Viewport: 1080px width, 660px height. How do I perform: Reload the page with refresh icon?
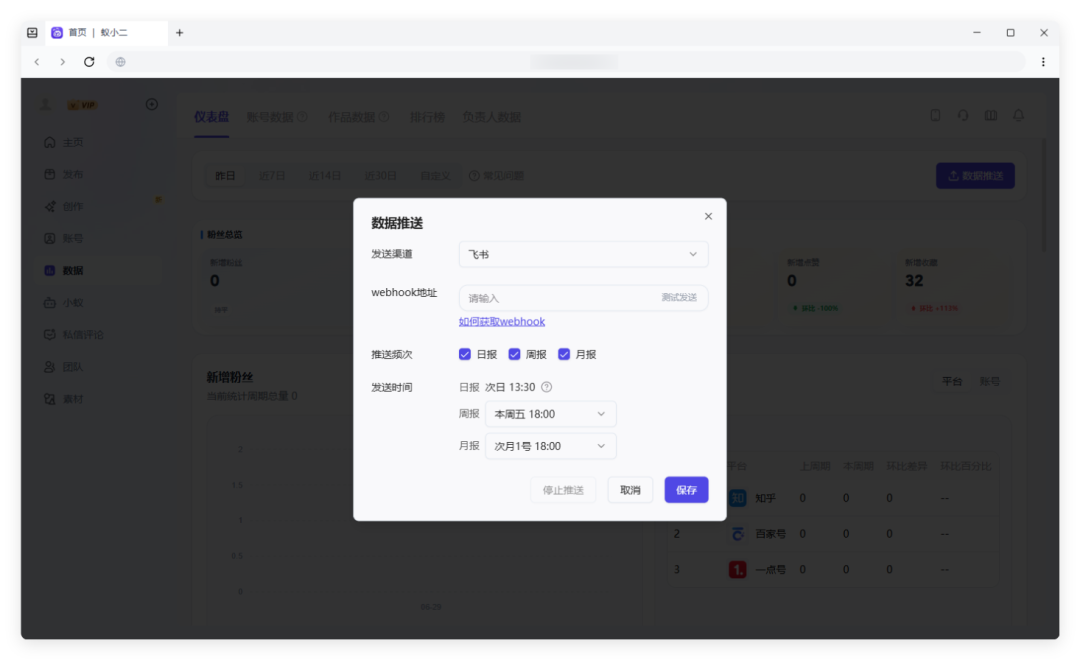pyautogui.click(x=89, y=62)
